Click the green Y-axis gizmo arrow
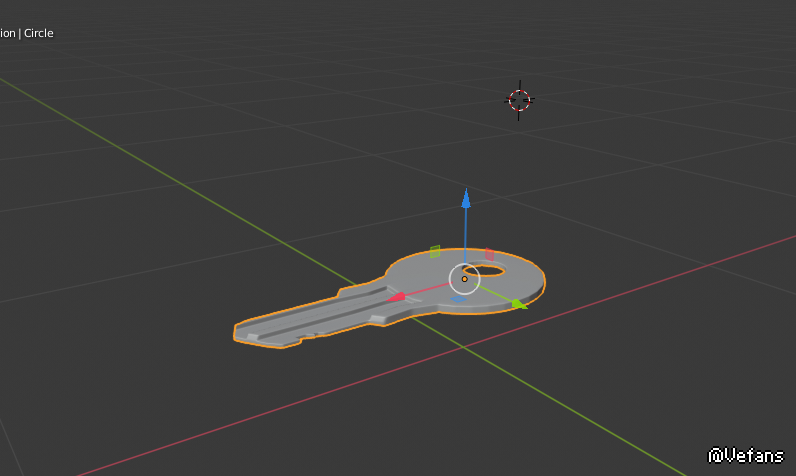 pos(517,303)
